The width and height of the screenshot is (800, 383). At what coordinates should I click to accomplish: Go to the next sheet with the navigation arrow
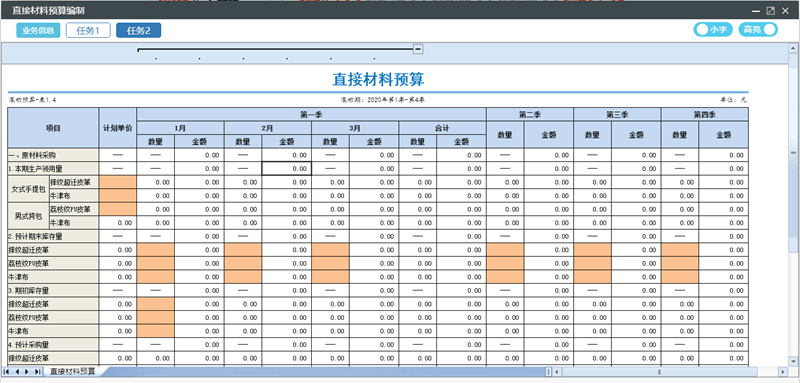[27, 372]
